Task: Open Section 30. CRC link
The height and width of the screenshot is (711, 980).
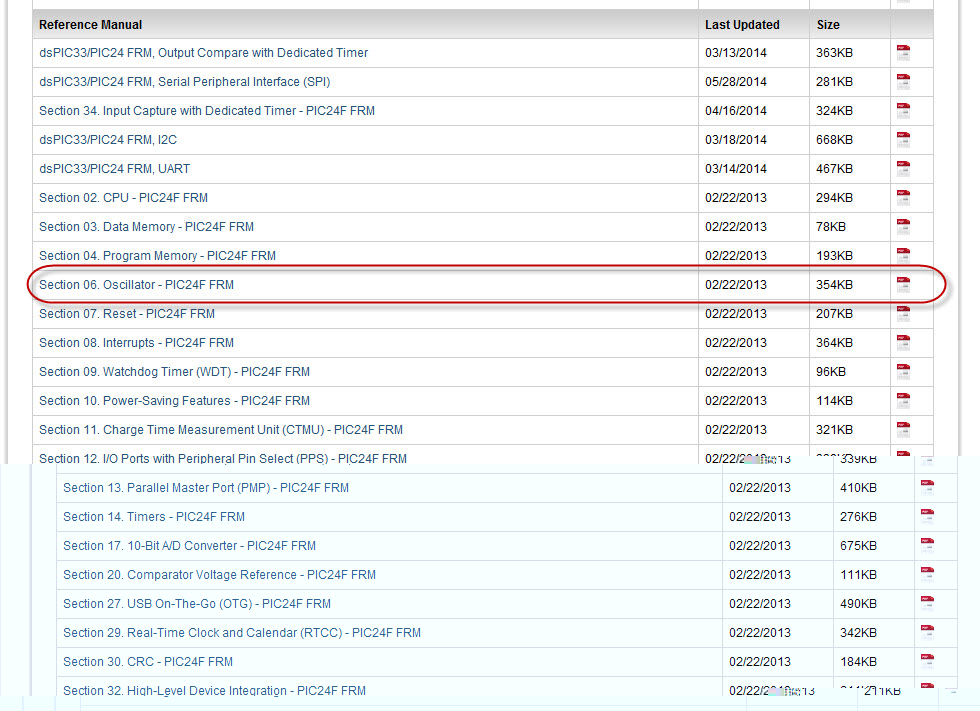Action: coord(148,662)
